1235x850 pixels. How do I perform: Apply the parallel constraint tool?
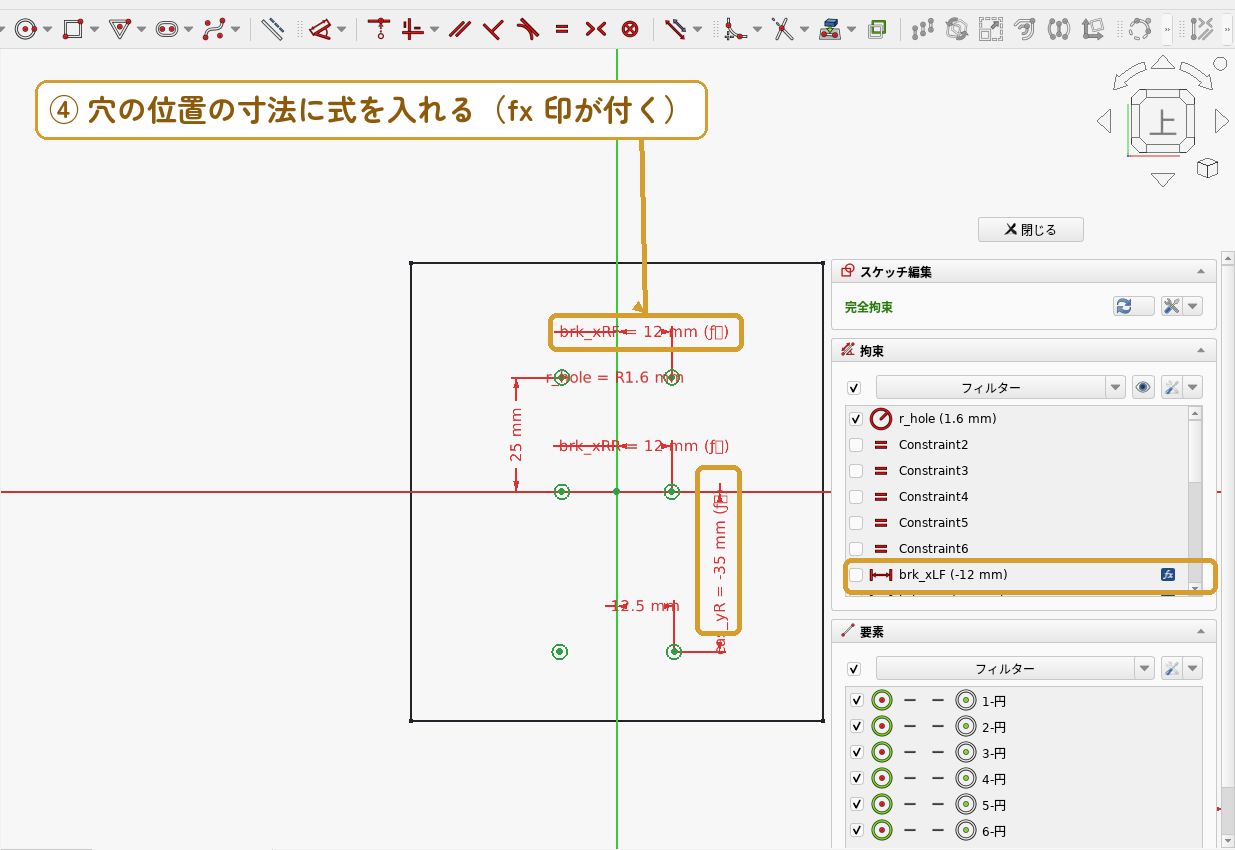459,29
